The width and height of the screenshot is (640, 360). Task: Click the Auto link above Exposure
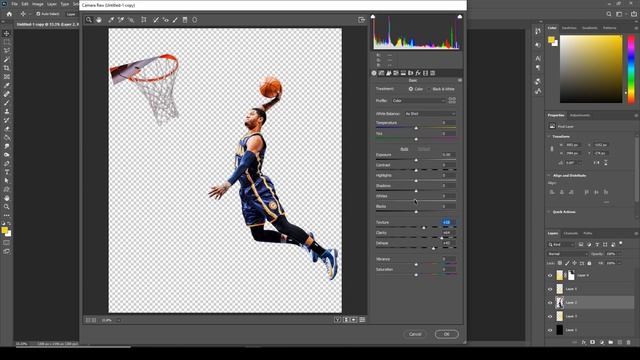404,149
